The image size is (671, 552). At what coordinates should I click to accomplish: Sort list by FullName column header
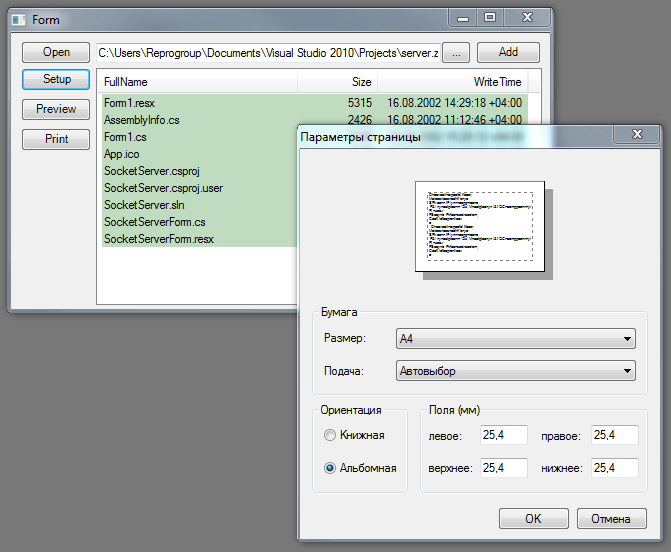[196, 81]
